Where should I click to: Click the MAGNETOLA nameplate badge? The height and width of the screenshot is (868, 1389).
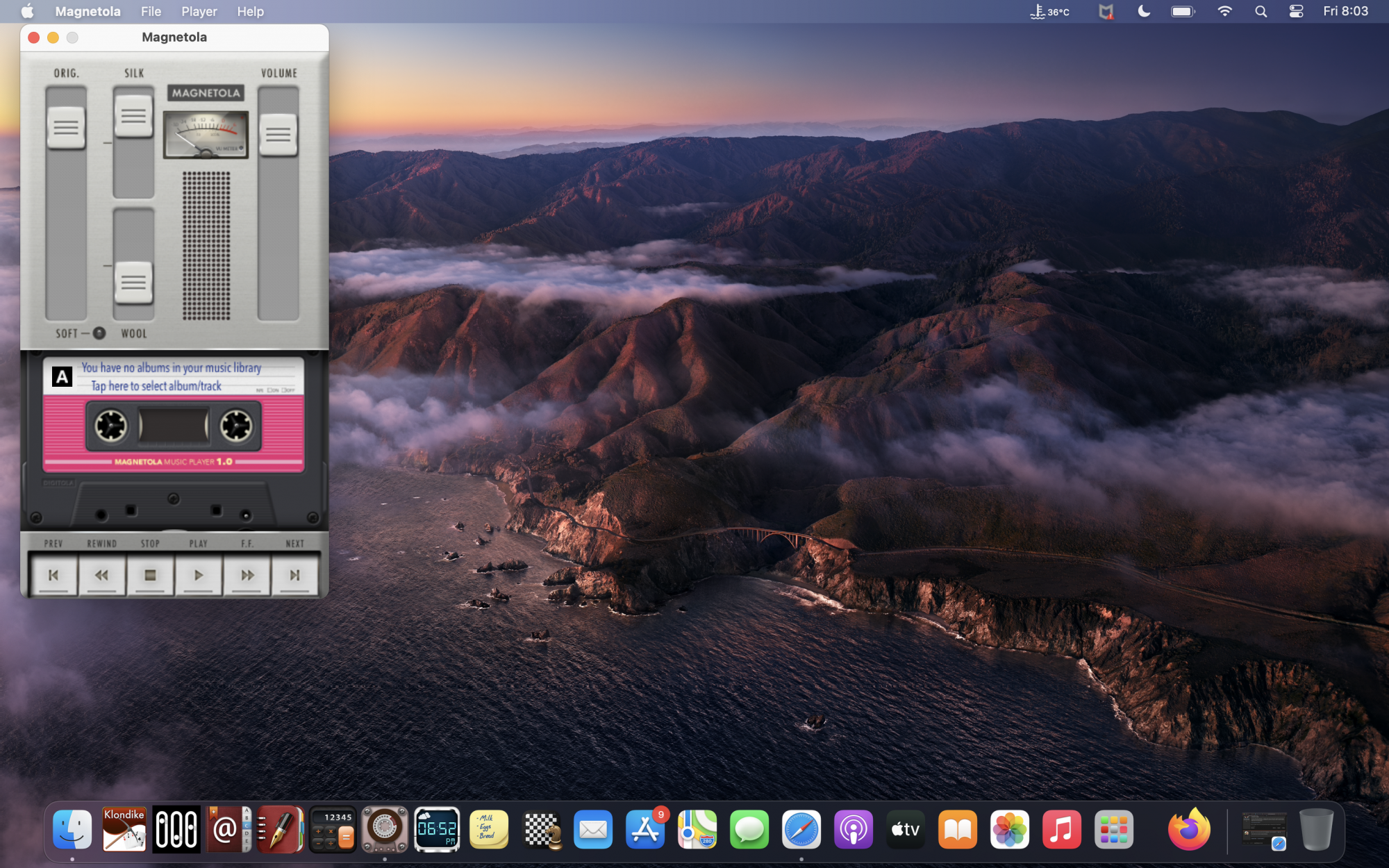tap(206, 93)
